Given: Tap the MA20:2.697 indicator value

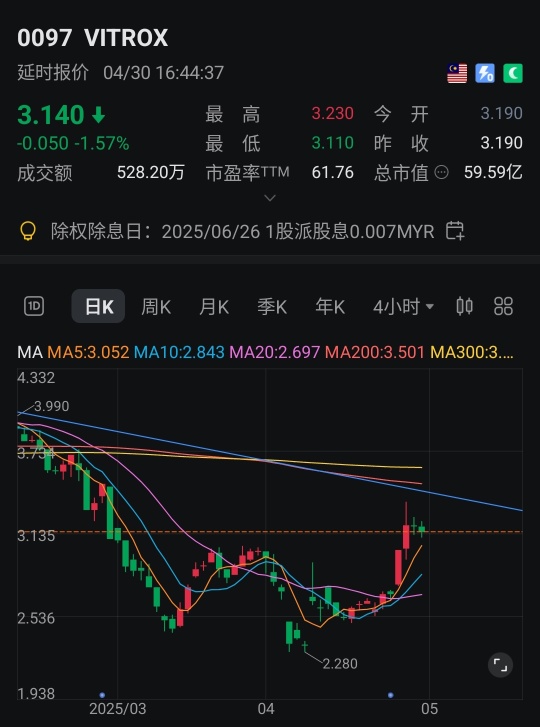Looking at the screenshot, I should [x=275, y=352].
